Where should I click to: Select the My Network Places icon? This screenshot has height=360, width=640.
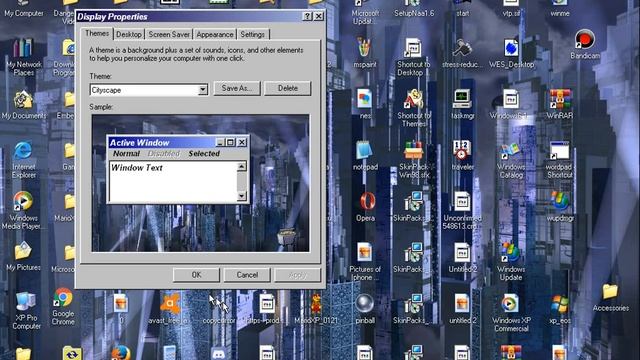(23, 57)
